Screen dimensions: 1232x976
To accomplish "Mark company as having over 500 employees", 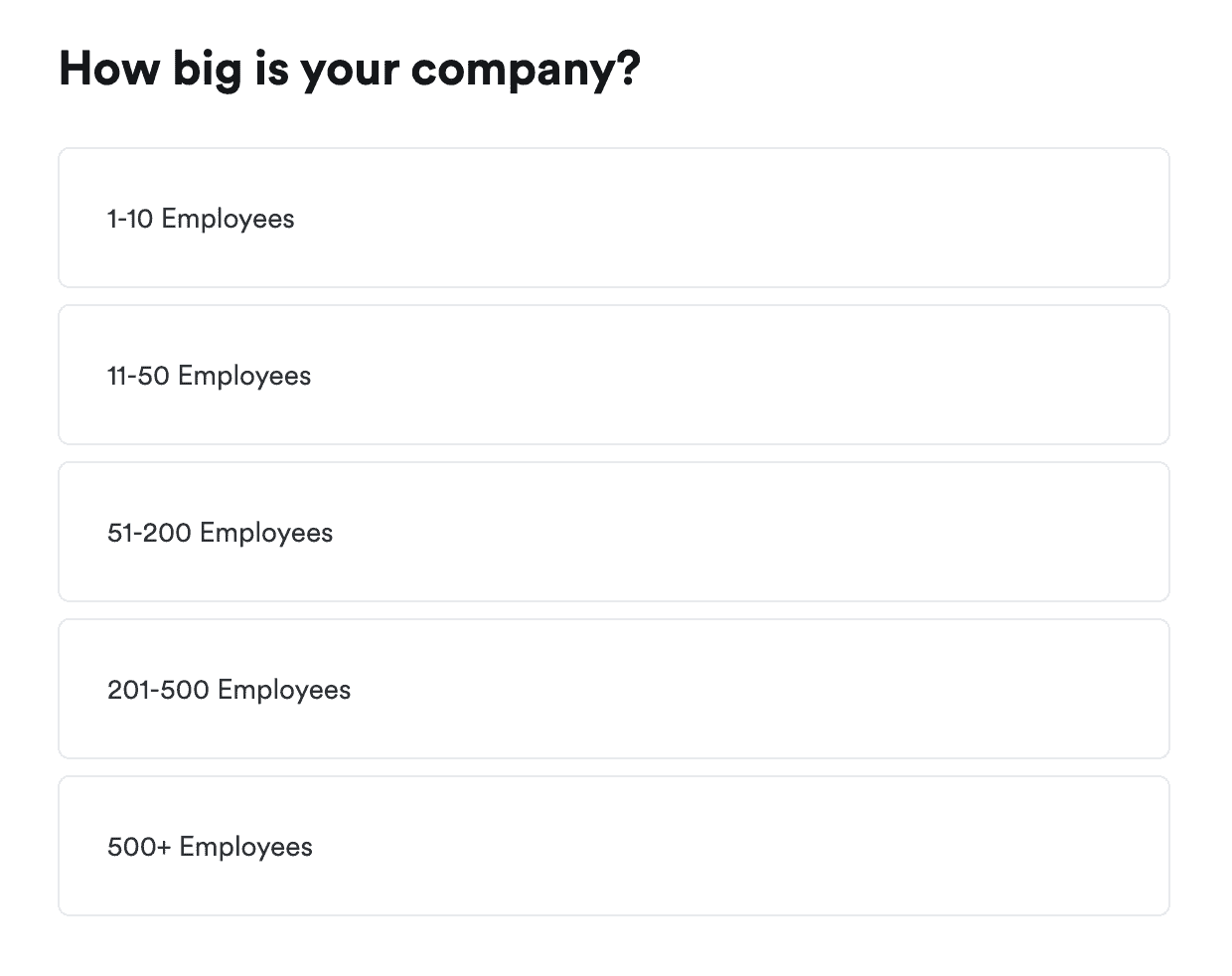I will (613, 847).
